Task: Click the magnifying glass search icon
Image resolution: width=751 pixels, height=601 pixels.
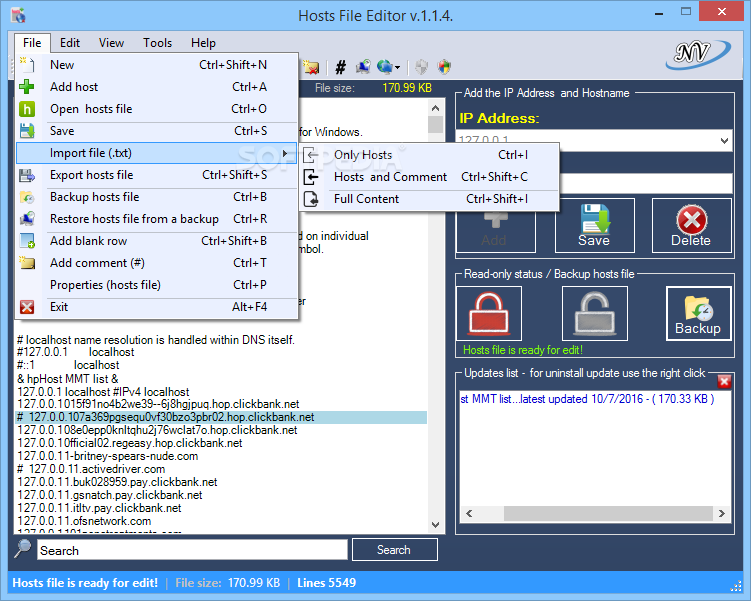Action: 23,548
